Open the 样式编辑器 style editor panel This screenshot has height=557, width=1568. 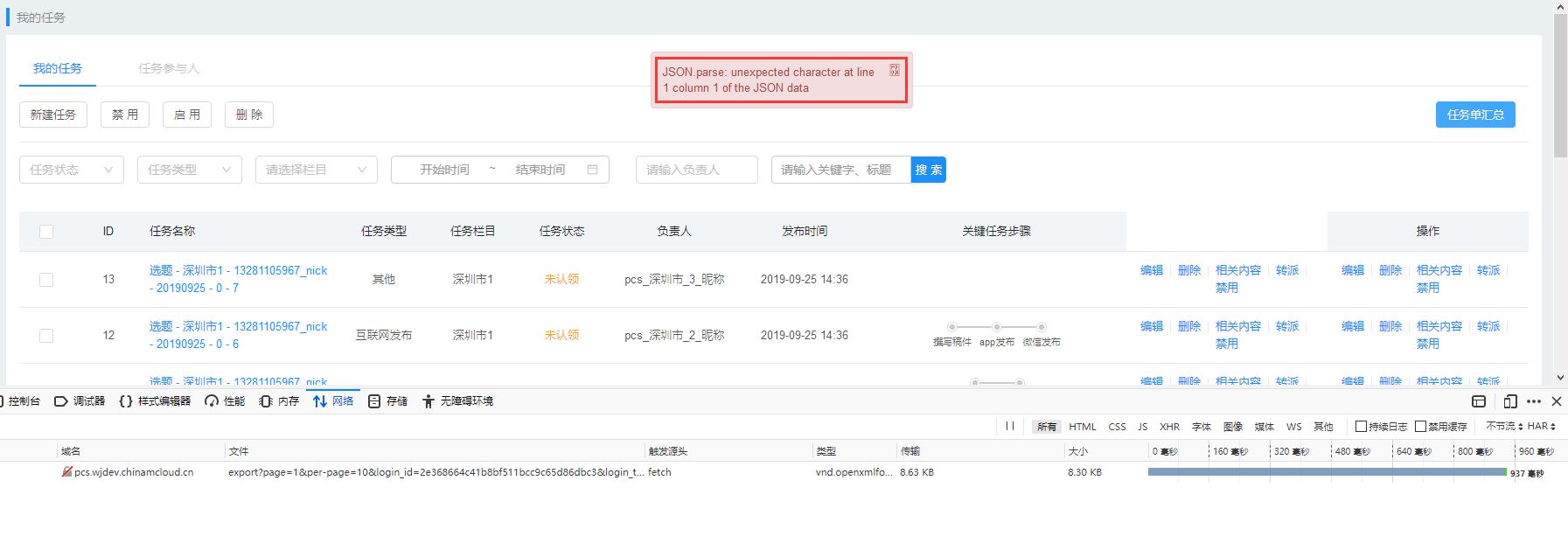pos(155,401)
